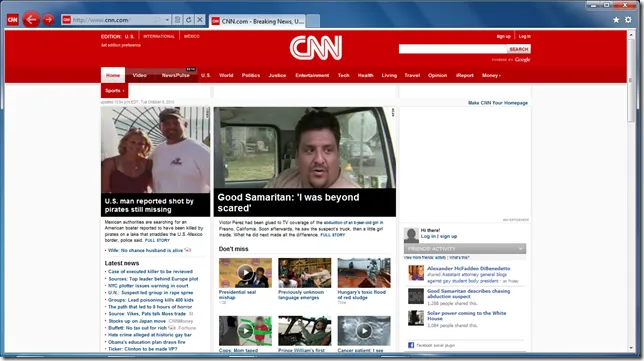644x361 pixels.
Task: Click in the CNN search text field
Action: (453, 49)
